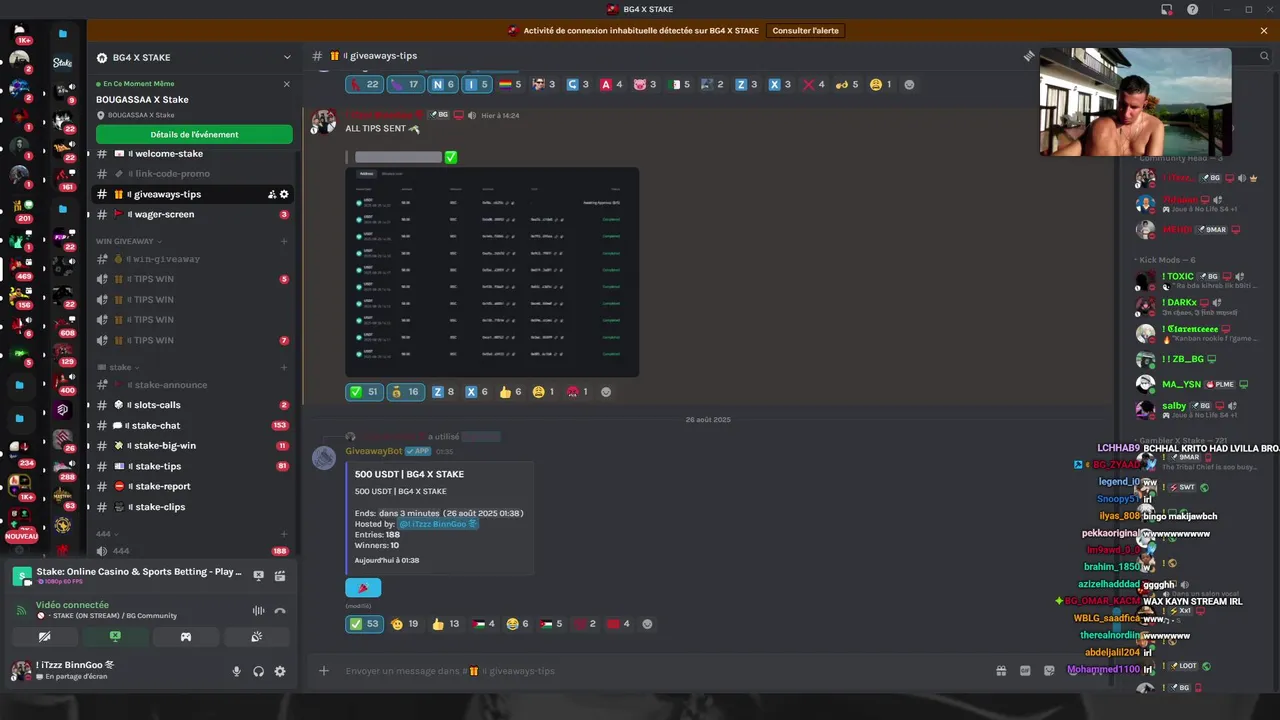Open the win-giveaway channel
1280x720 pixels.
(x=194, y=259)
